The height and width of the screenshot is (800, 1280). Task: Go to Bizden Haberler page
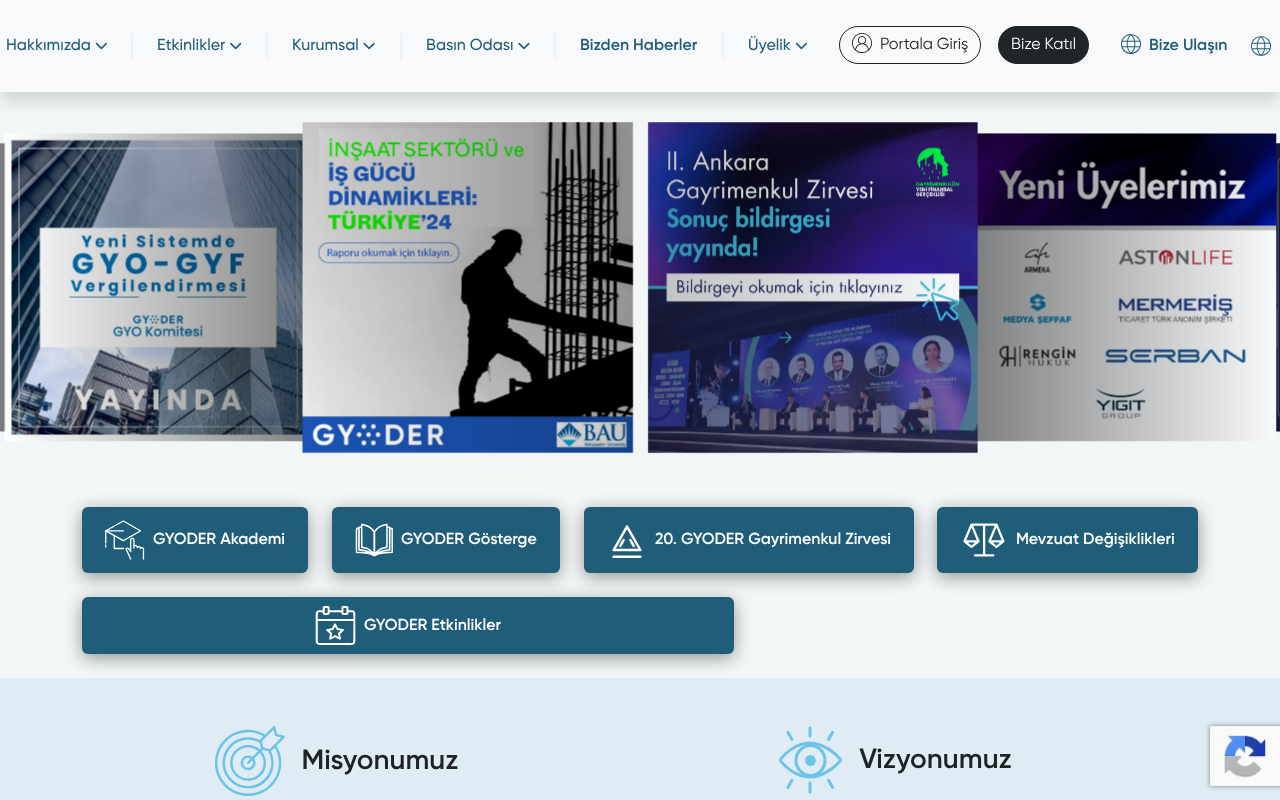pyautogui.click(x=639, y=45)
